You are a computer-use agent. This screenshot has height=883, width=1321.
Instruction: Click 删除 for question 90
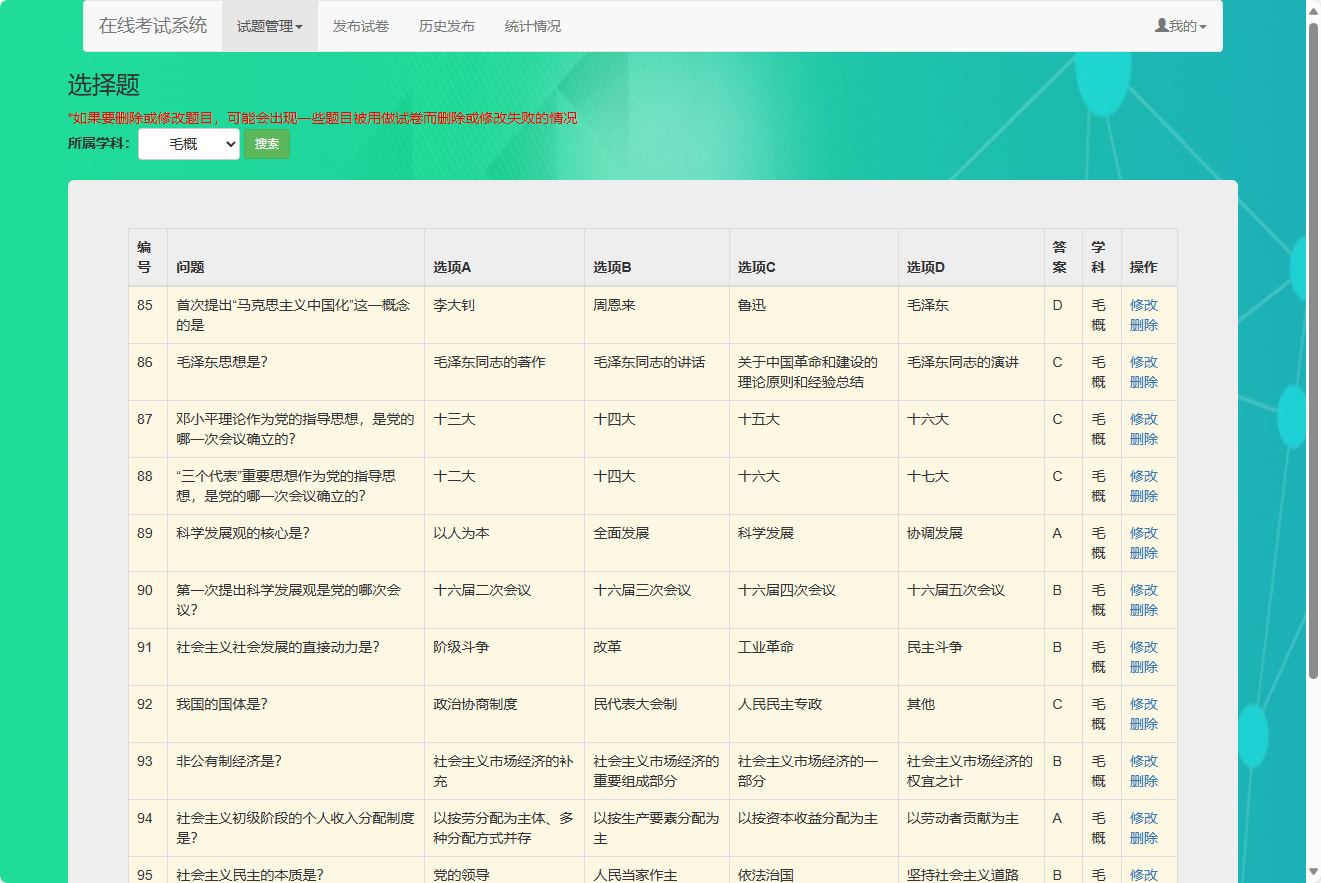coord(1143,610)
